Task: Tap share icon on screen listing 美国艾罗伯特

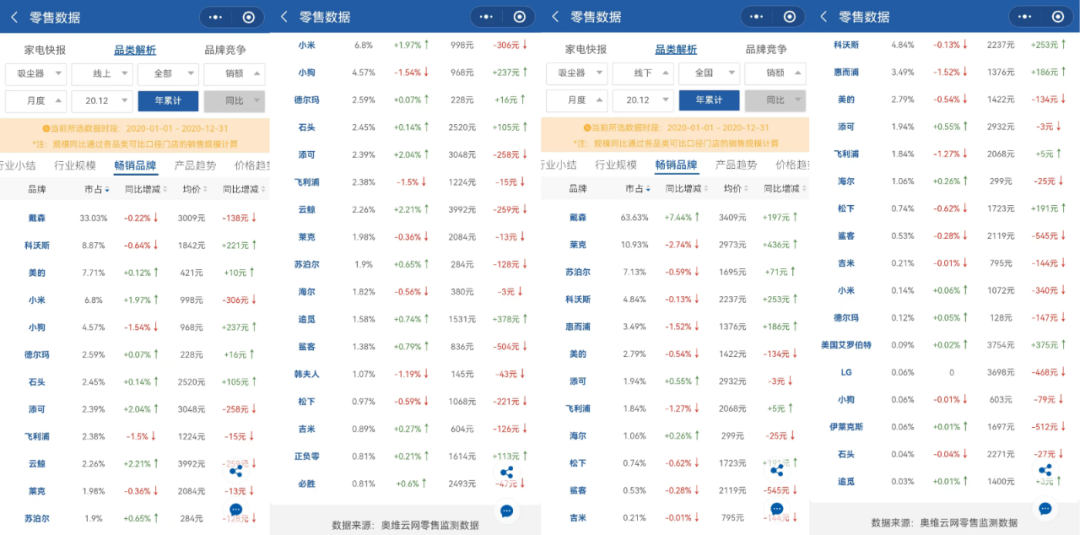Action: click(x=1046, y=471)
